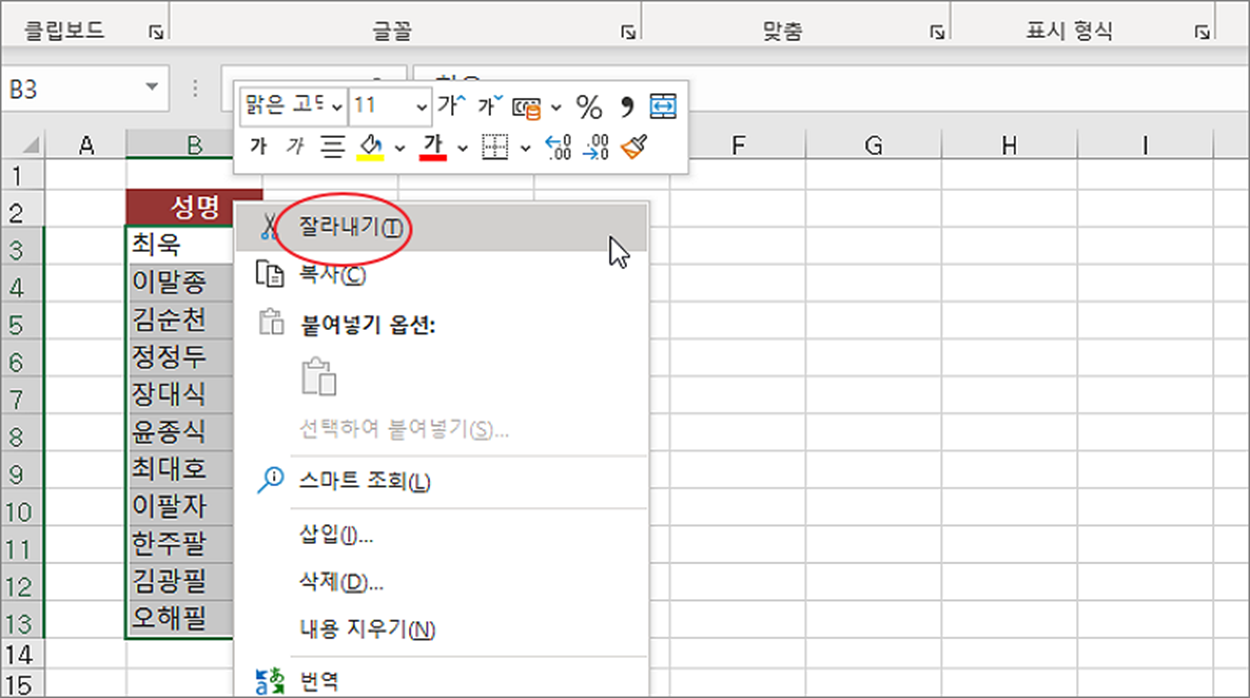This screenshot has width=1250, height=698.
Task: Open 맞춤 group dialog launcher
Action: tap(937, 33)
